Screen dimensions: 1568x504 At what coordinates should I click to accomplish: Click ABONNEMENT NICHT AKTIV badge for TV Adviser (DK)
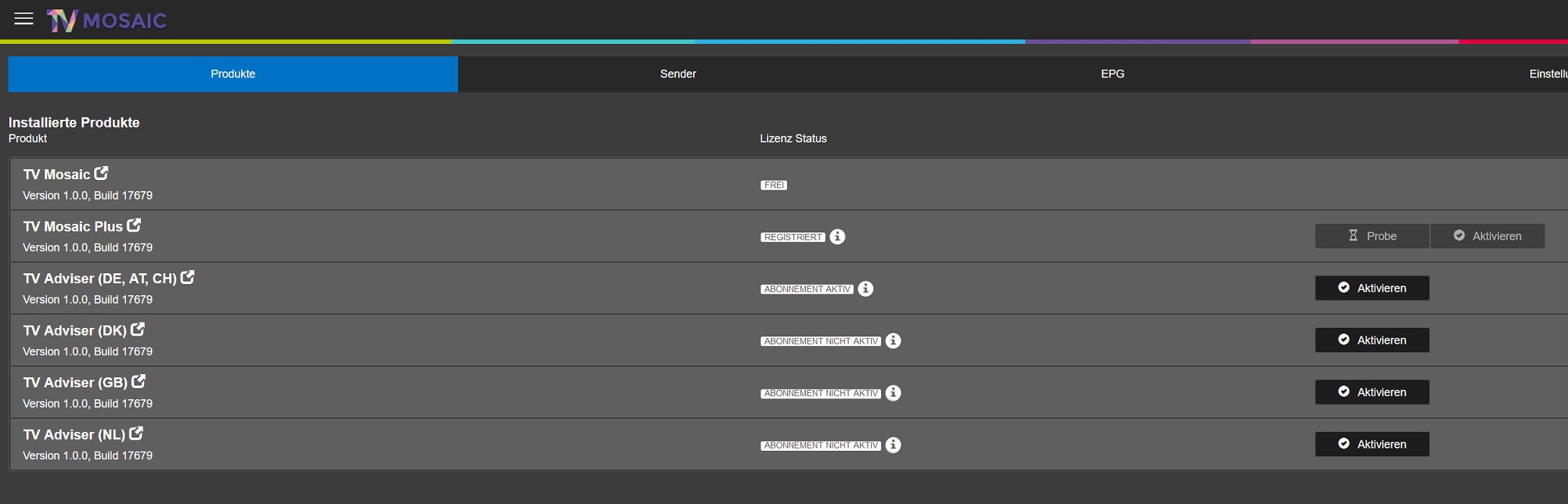[x=821, y=341]
